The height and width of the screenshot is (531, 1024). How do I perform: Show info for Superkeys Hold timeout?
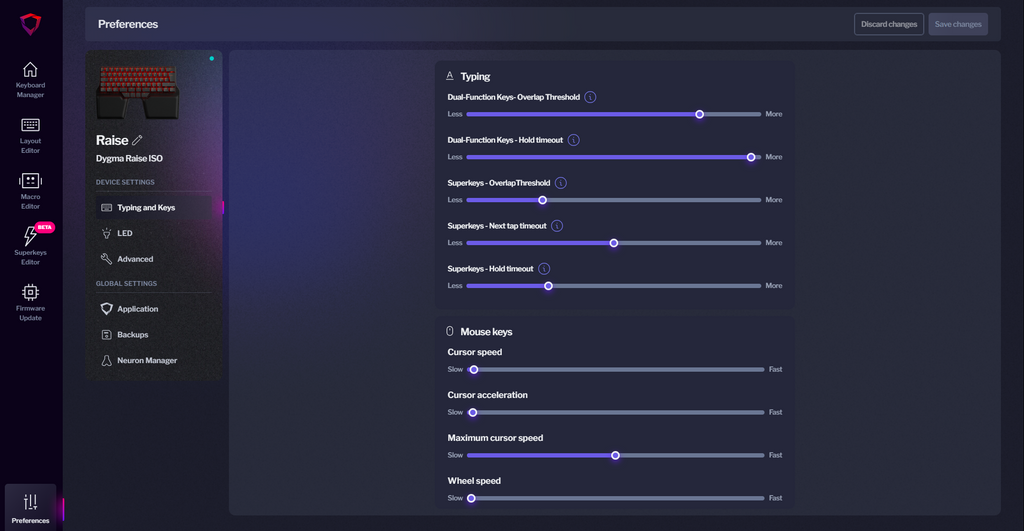544,269
